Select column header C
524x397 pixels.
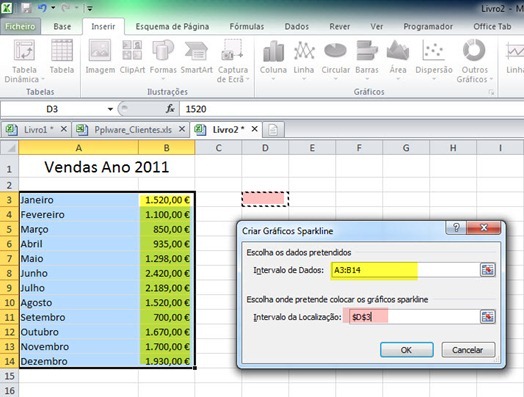(x=218, y=148)
